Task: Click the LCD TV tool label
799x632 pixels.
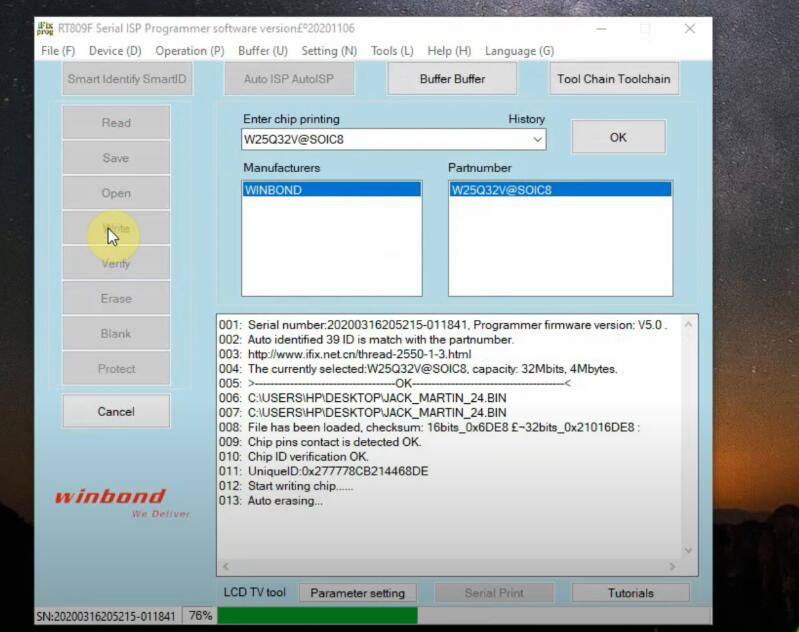Action: click(x=255, y=592)
